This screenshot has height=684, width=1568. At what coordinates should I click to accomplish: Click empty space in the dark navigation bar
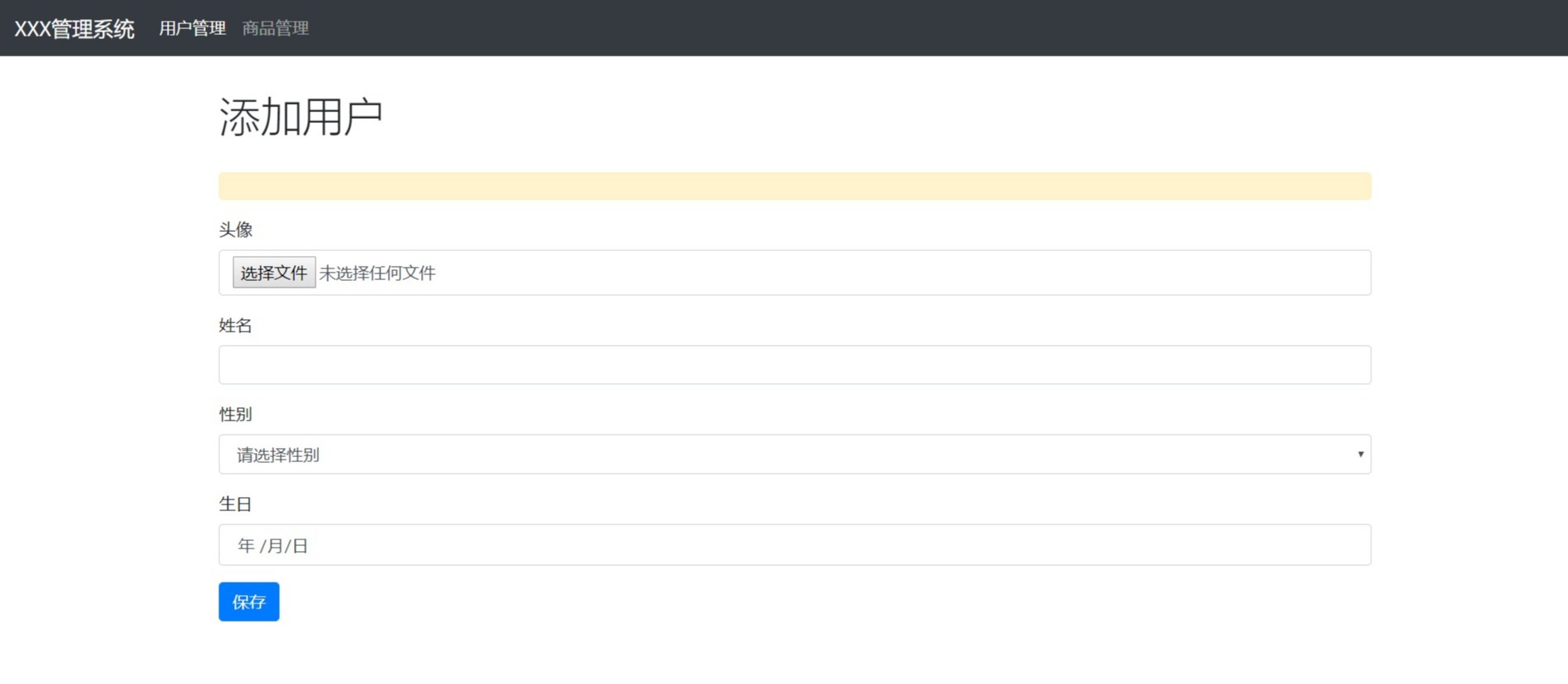[914, 28]
